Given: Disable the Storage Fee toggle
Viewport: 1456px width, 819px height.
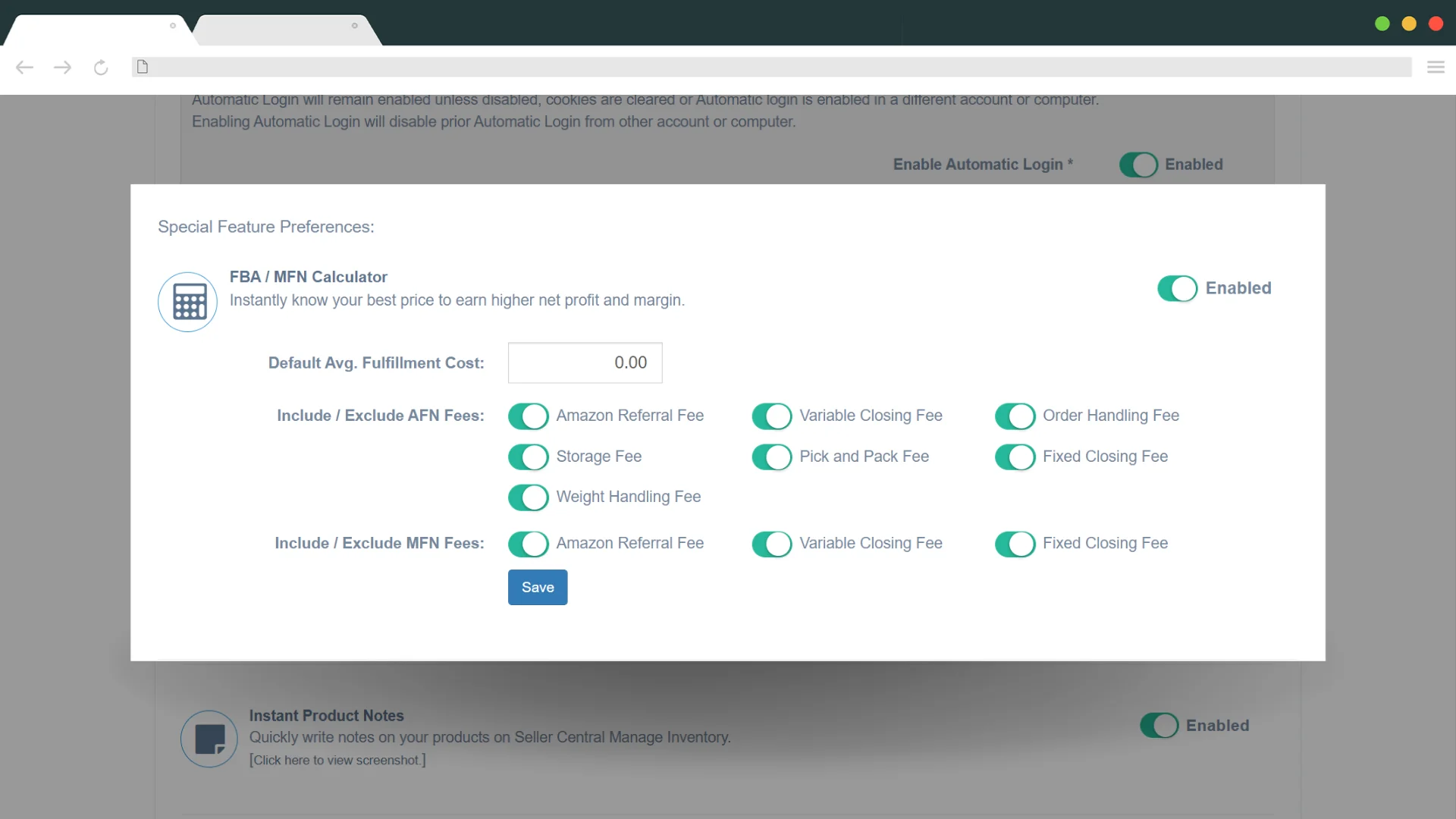Looking at the screenshot, I should tap(527, 456).
